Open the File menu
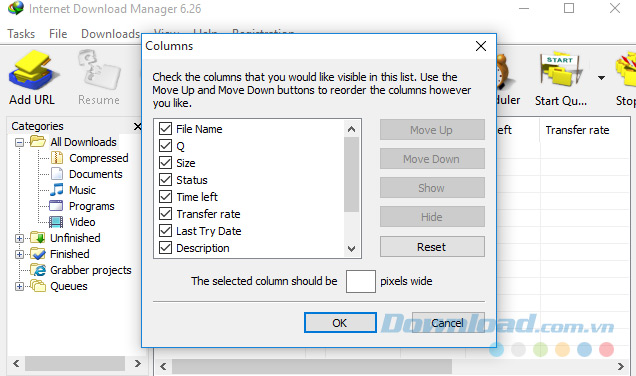The image size is (636, 376). click(x=58, y=34)
